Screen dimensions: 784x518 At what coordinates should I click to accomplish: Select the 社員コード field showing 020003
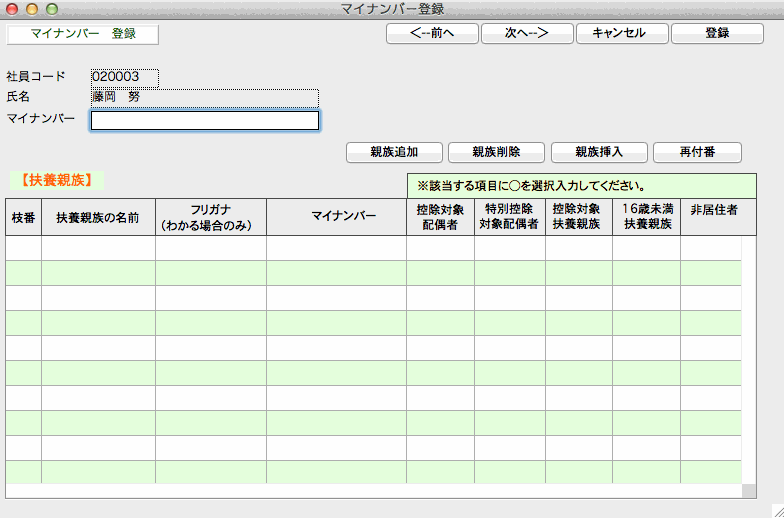click(x=124, y=76)
